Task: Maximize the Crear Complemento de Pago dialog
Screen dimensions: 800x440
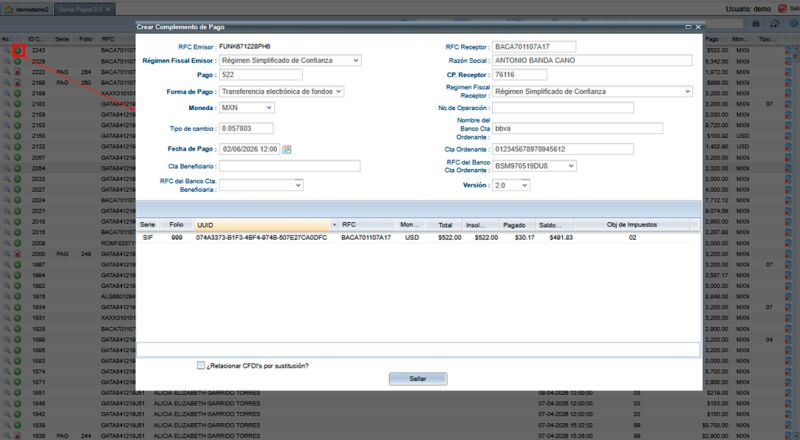Action: point(688,27)
